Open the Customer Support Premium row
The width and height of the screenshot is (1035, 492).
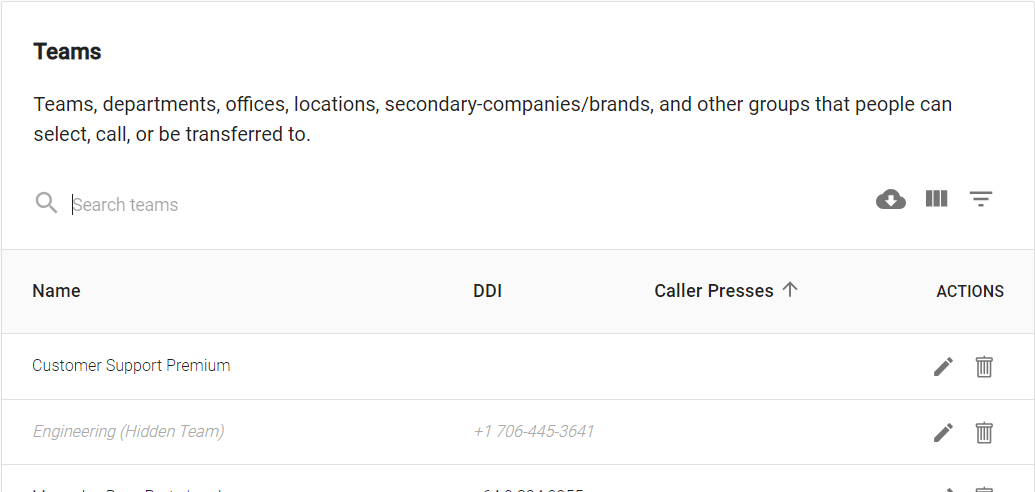(518, 367)
